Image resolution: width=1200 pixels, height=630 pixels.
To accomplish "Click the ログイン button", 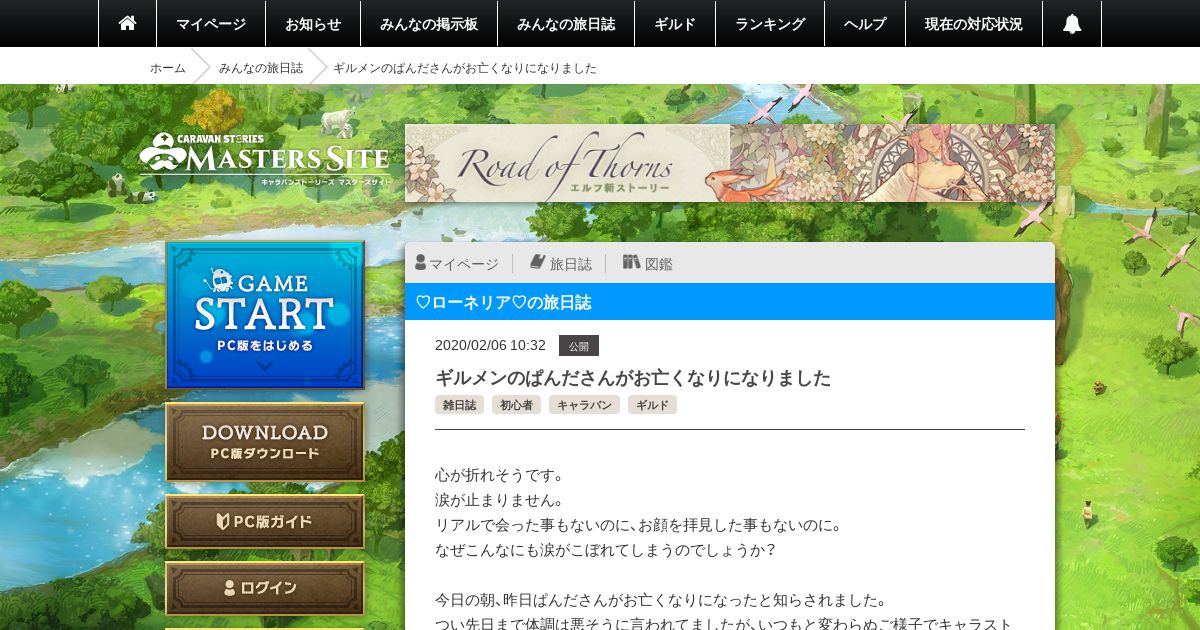I will tap(265, 588).
